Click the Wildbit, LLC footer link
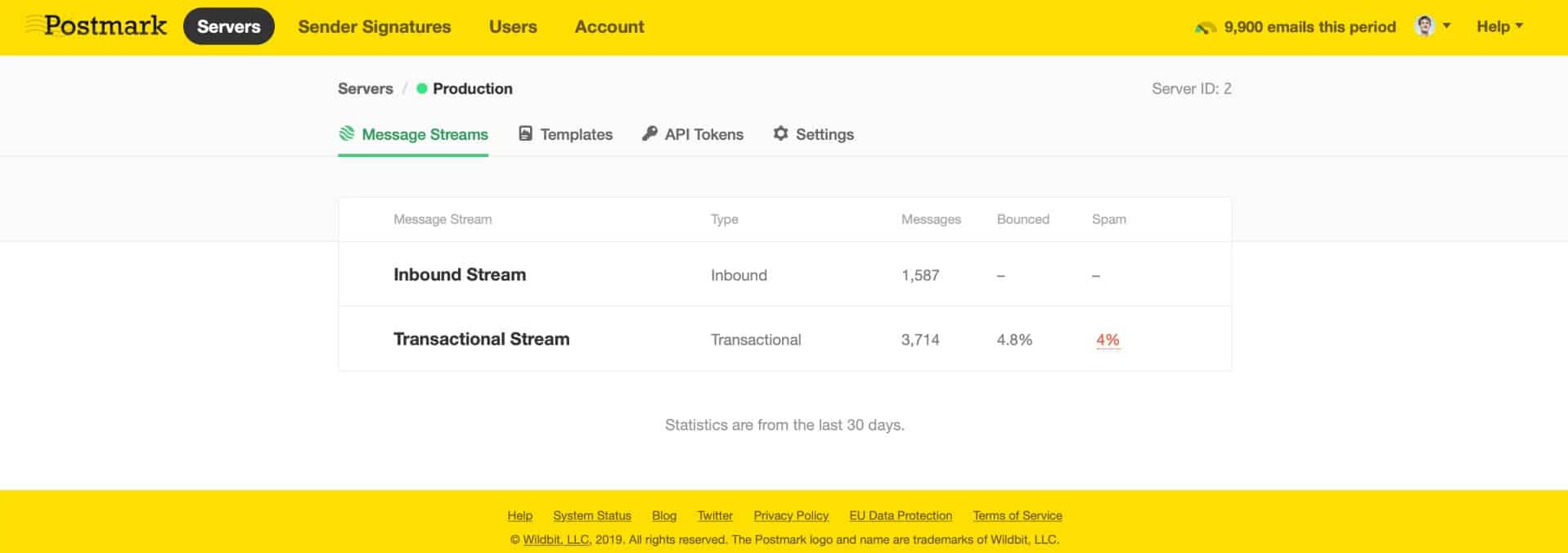 [x=556, y=540]
